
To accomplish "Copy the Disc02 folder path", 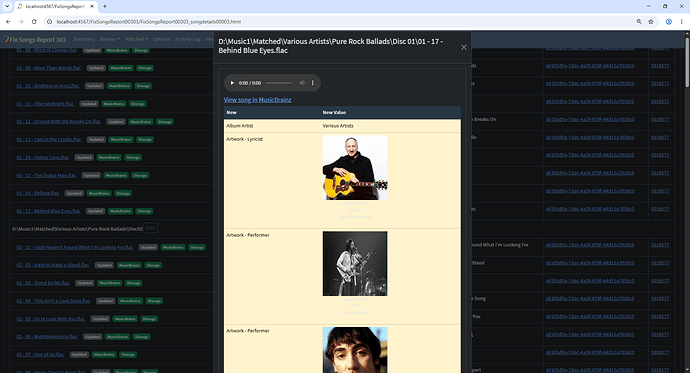I will 150,228.
